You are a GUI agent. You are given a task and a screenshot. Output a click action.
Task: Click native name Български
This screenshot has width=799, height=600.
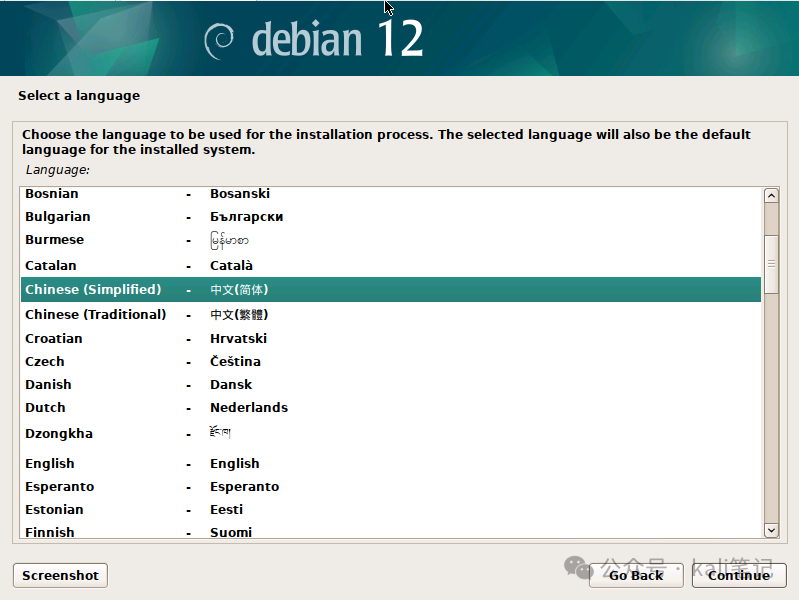click(x=247, y=217)
